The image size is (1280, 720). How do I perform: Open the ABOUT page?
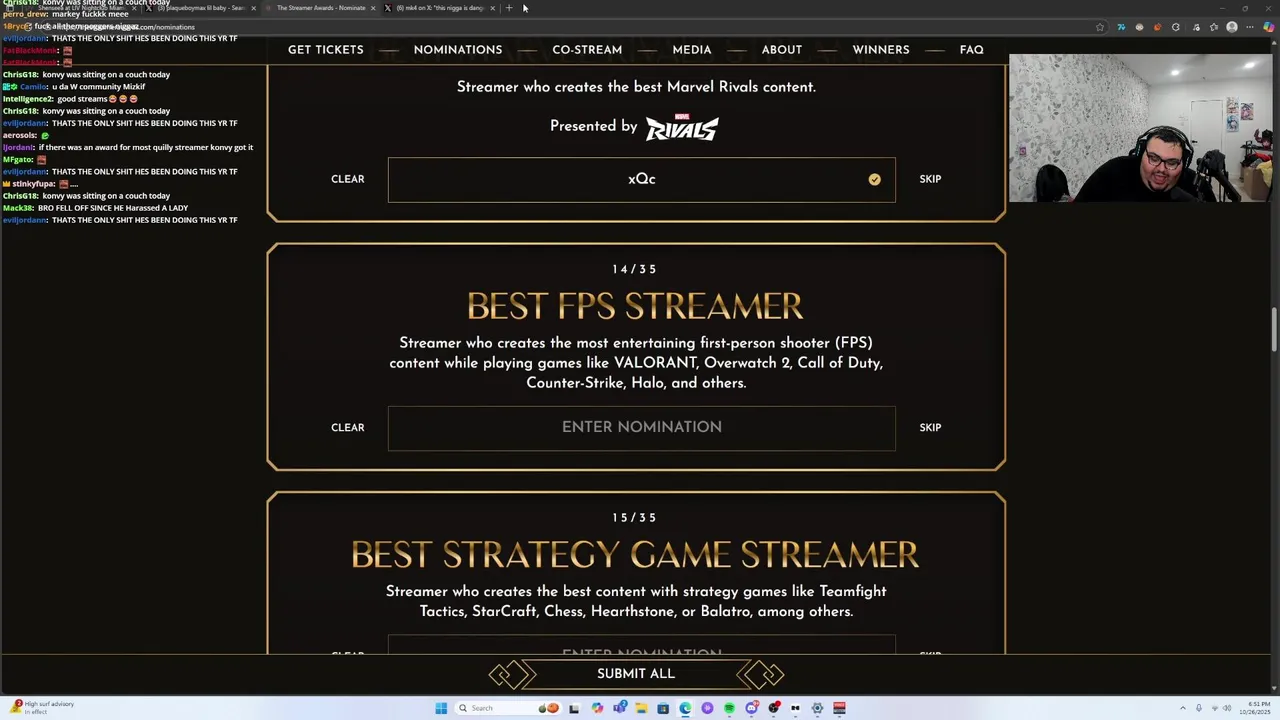click(x=782, y=49)
